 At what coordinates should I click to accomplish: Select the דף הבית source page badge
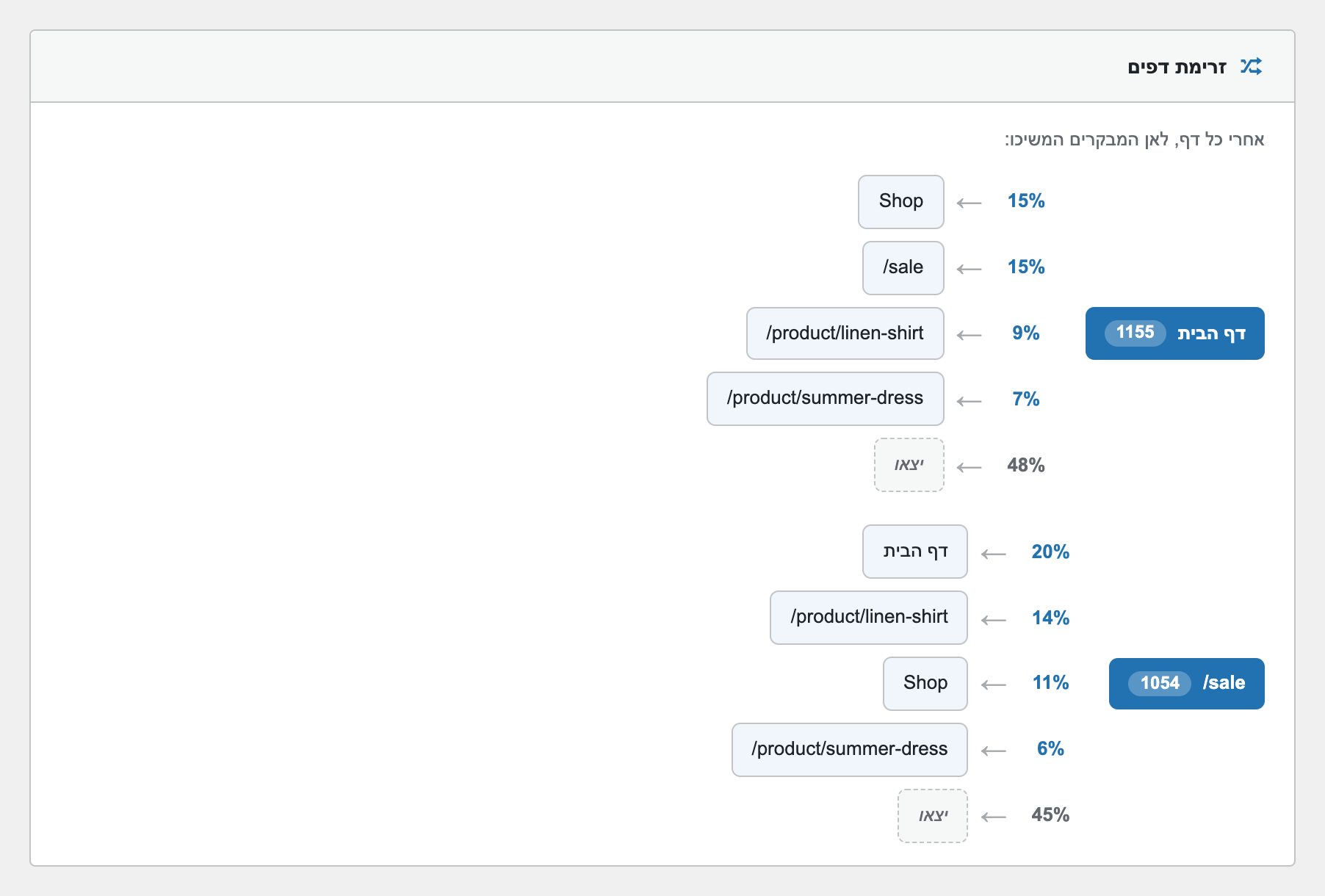click(1174, 333)
